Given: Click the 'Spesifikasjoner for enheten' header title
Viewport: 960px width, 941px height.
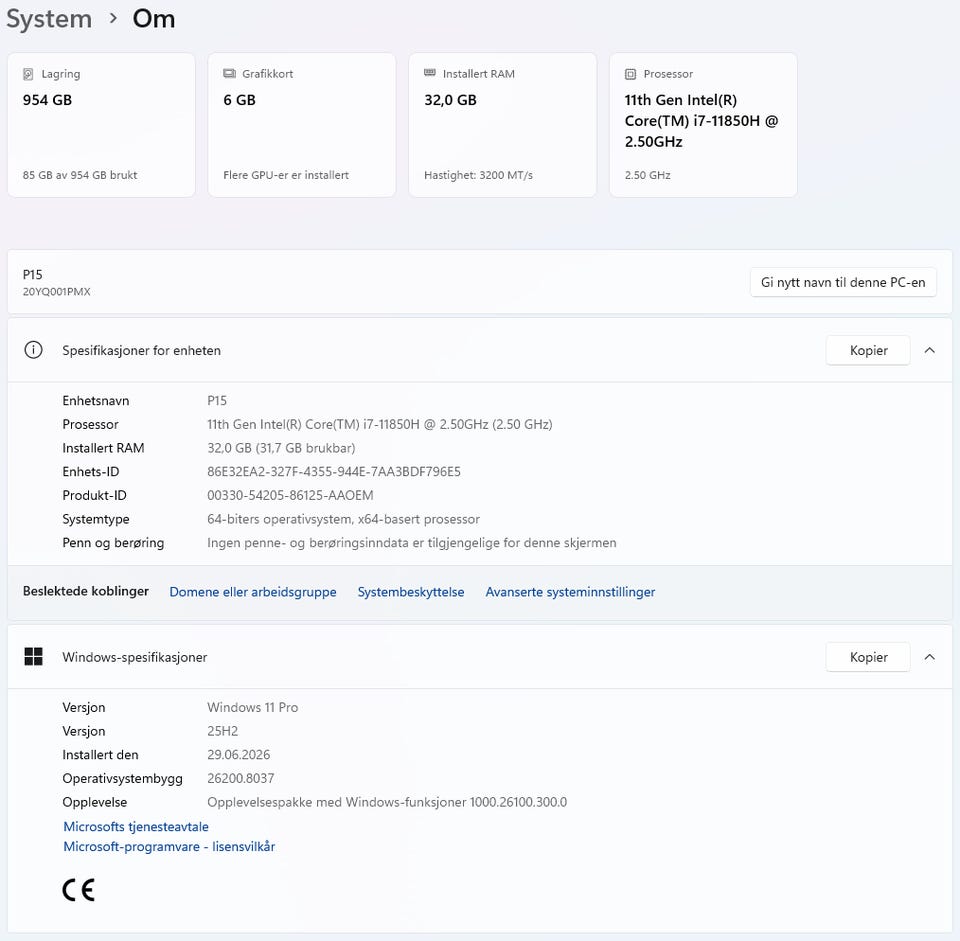Looking at the screenshot, I should [141, 351].
